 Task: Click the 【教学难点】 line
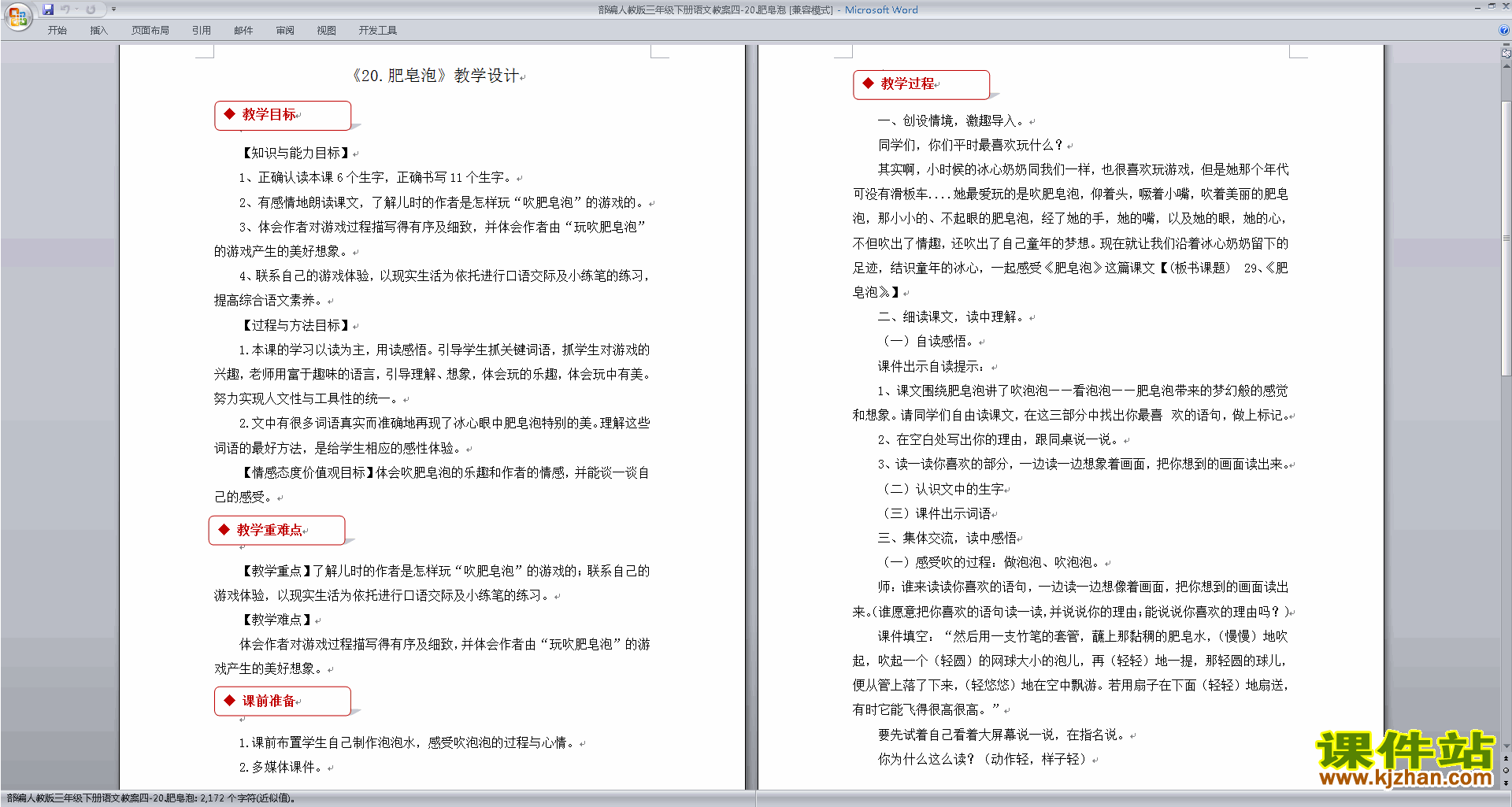tap(280, 620)
